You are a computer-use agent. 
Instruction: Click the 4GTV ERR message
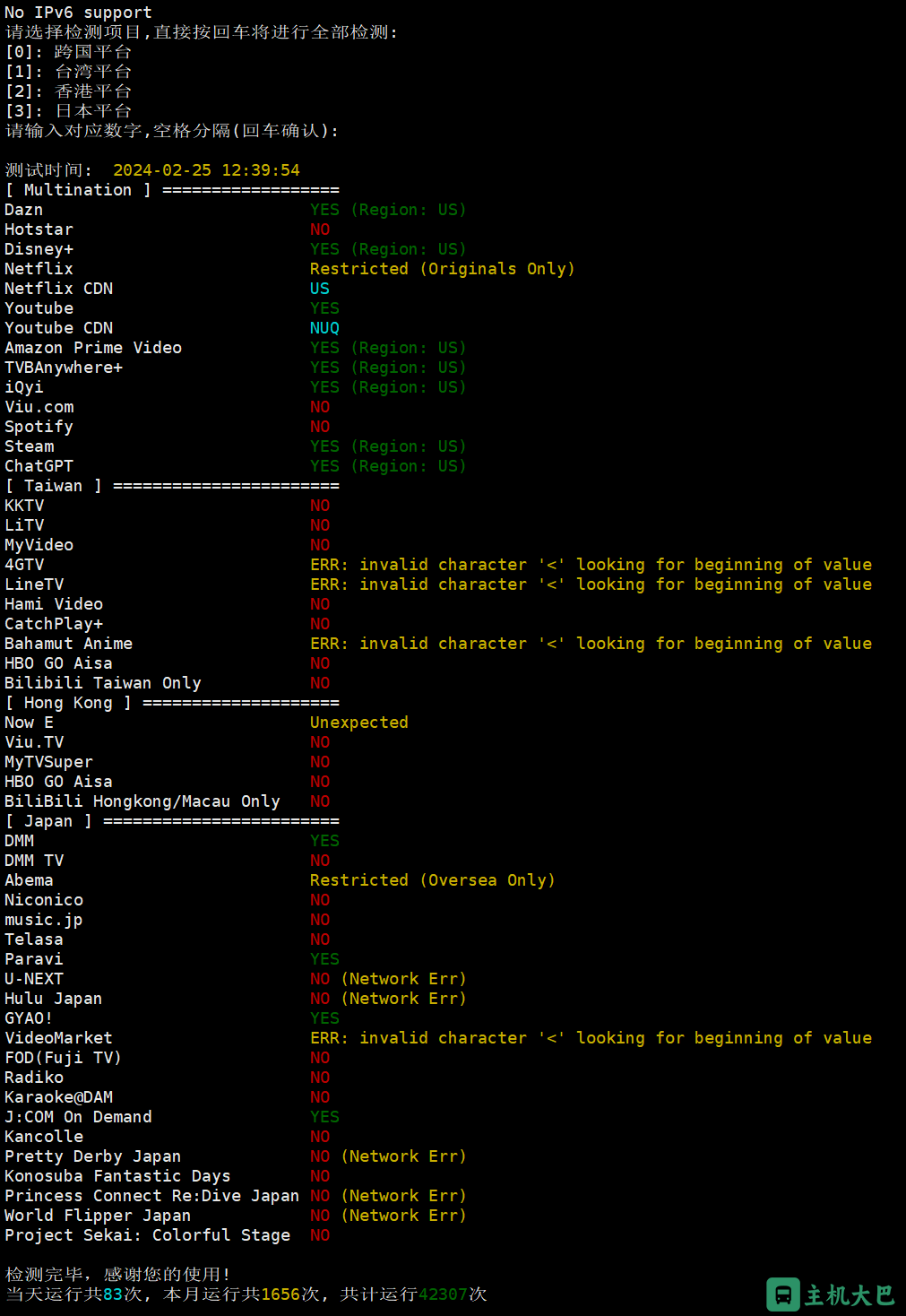[x=591, y=565]
